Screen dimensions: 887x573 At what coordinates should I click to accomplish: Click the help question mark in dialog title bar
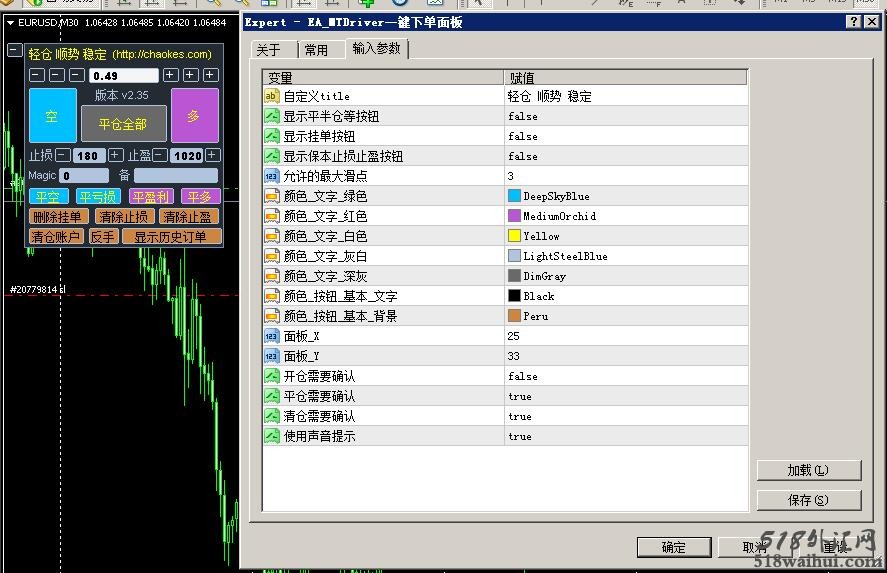pyautogui.click(x=855, y=22)
